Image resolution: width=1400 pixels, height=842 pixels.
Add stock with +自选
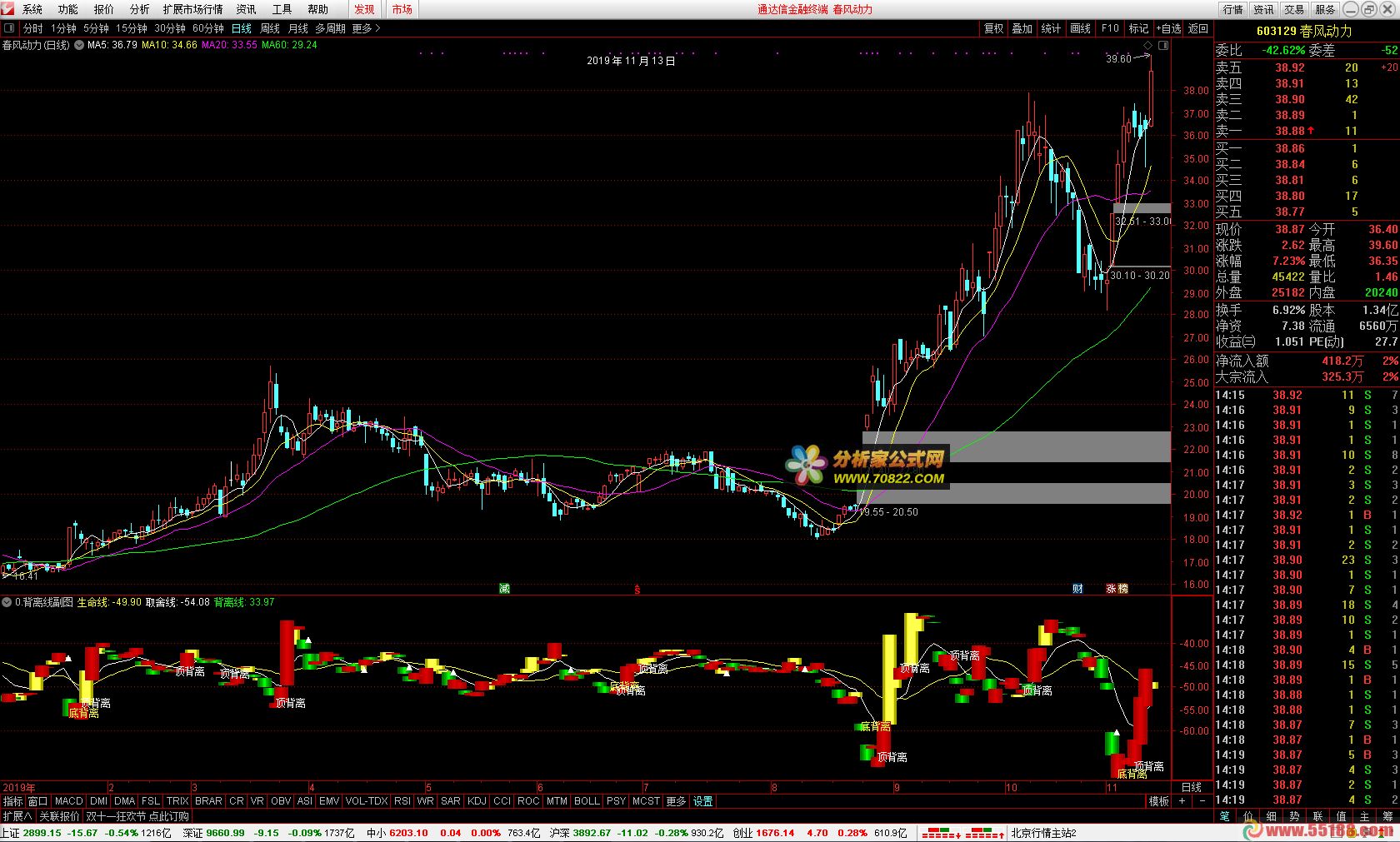coord(1168,28)
